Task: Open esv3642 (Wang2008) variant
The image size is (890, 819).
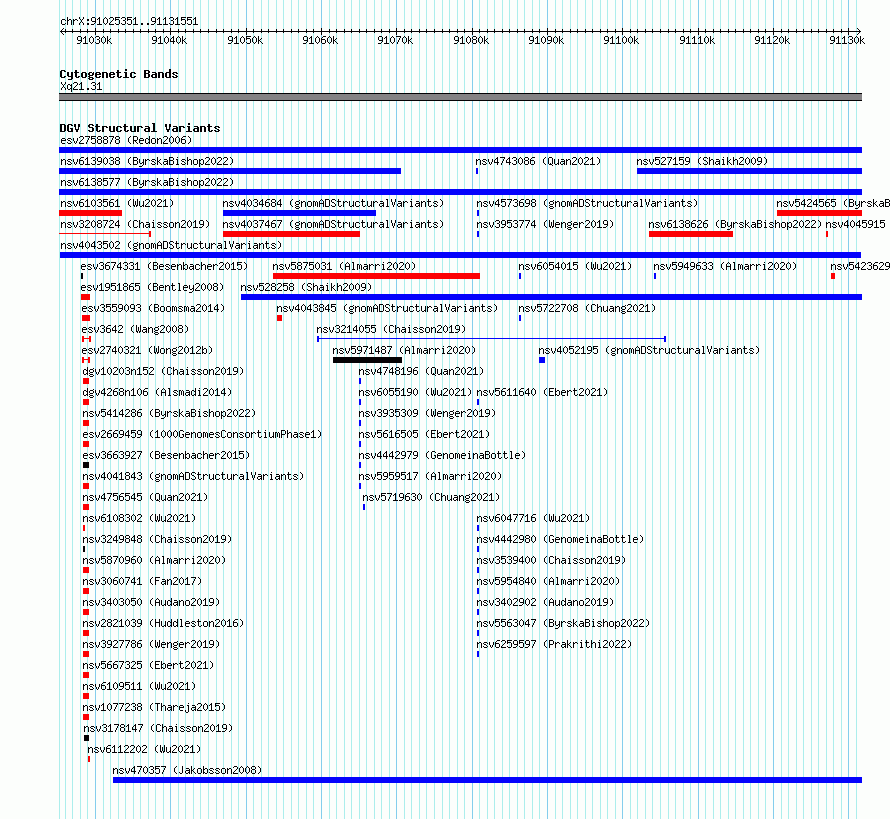Action: coord(135,329)
